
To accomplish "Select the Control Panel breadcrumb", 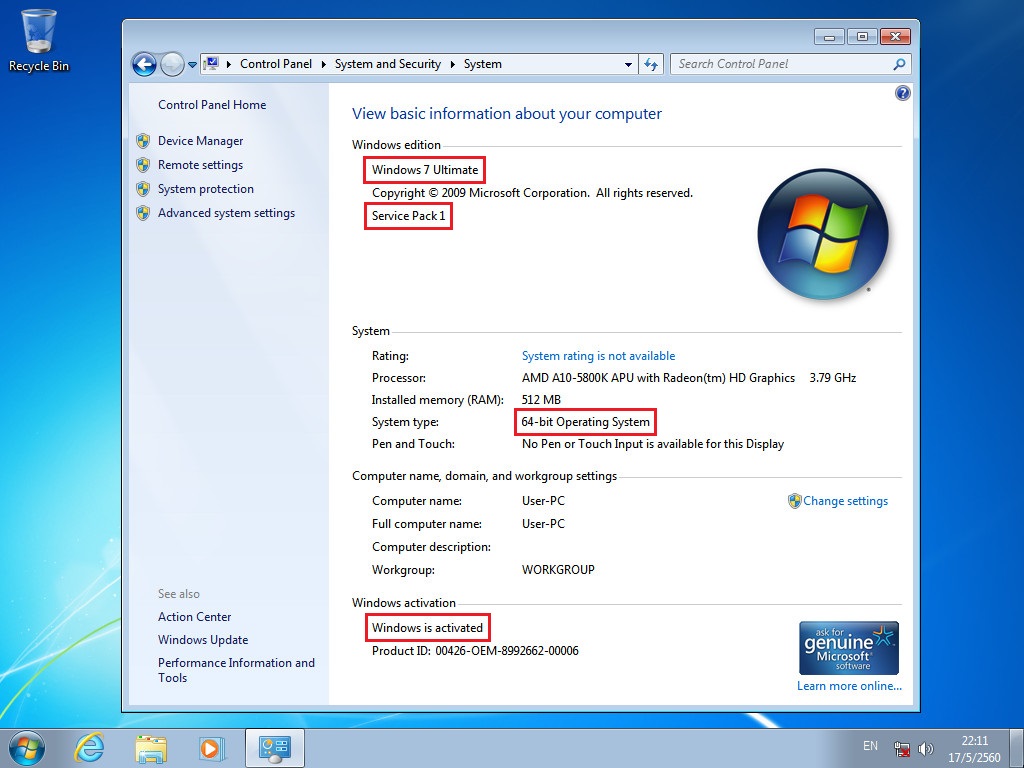I will point(276,64).
